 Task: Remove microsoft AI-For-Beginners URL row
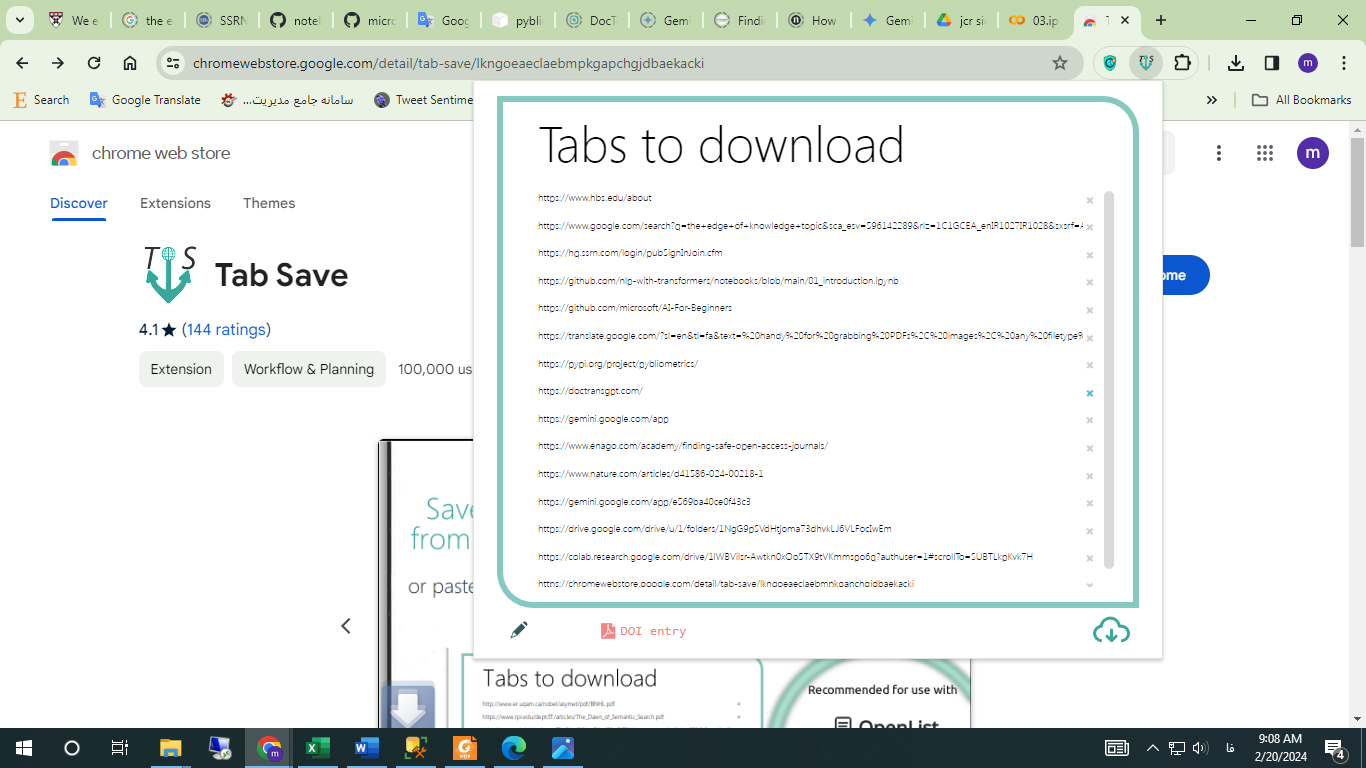pos(1090,310)
